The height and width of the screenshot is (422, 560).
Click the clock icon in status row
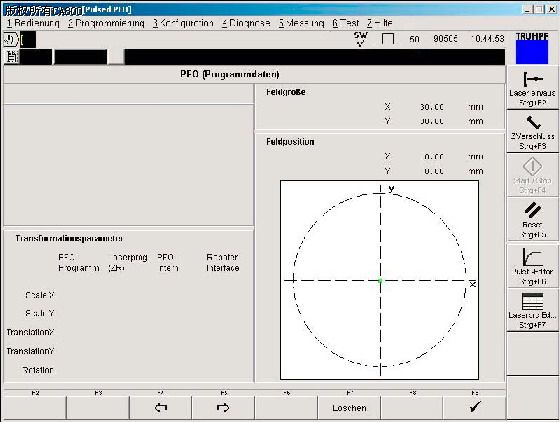(10, 39)
